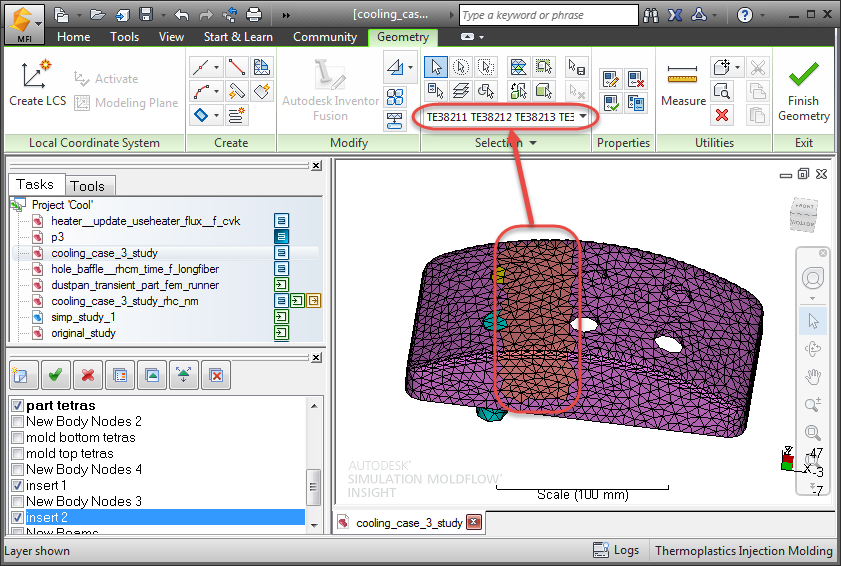The height and width of the screenshot is (566, 841).
Task: Click the edit properties pencil icon
Action: point(611,79)
